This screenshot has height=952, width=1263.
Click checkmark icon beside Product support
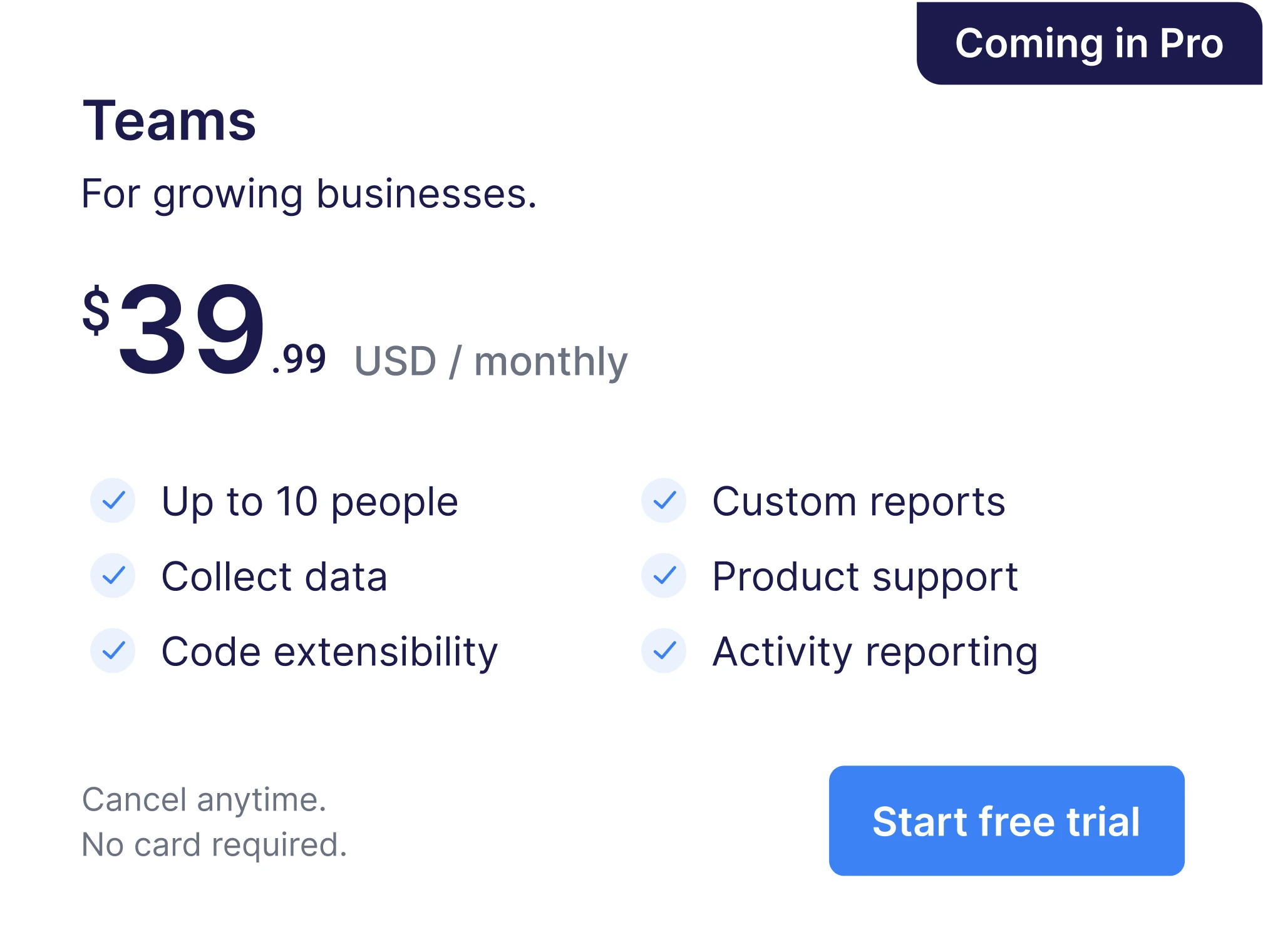point(664,575)
